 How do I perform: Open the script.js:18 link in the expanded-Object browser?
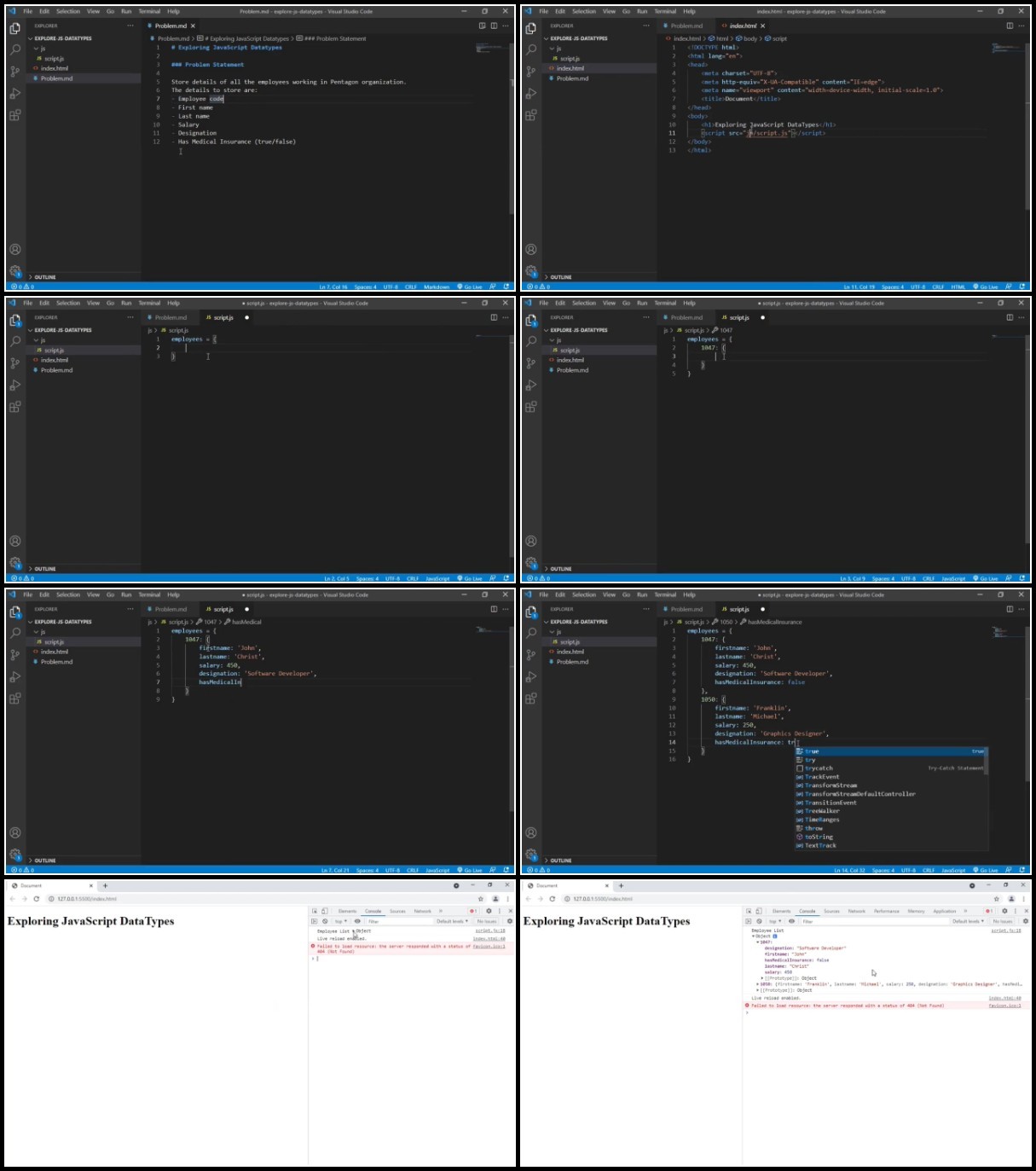tap(1006, 930)
